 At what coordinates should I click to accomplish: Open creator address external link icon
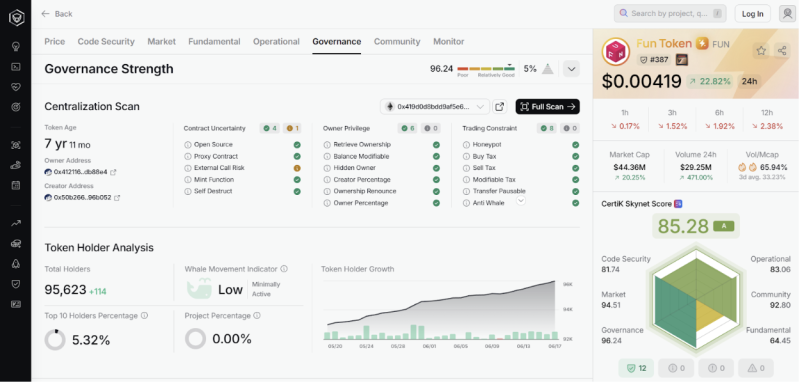pyautogui.click(x=117, y=198)
